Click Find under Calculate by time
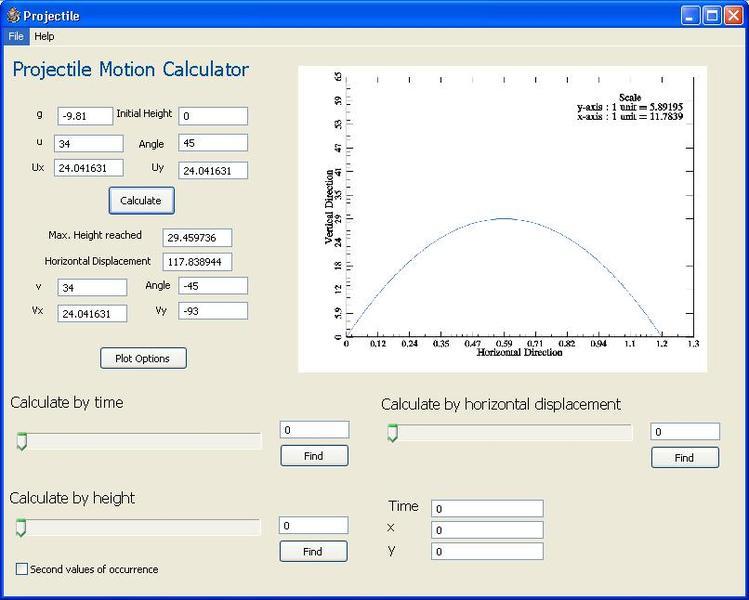Screen dimensions: 749x600 coord(314,456)
